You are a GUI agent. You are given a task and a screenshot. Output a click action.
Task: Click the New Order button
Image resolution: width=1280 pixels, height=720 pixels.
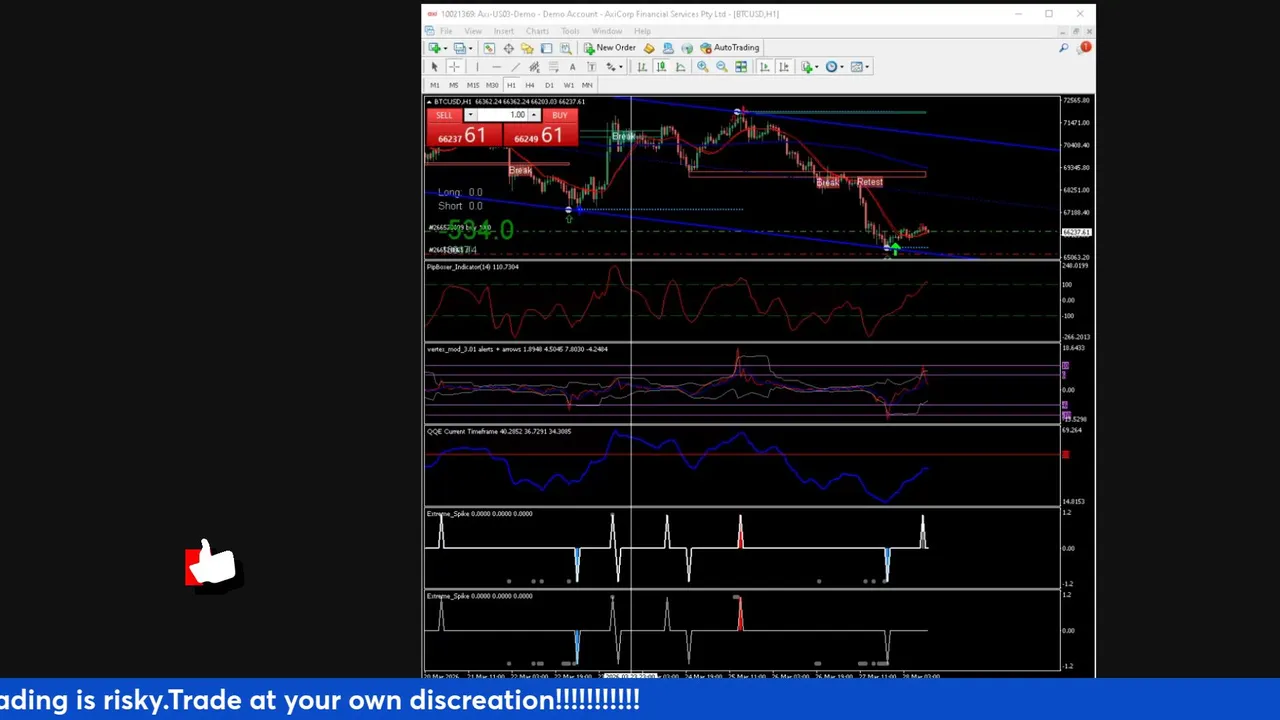610,48
